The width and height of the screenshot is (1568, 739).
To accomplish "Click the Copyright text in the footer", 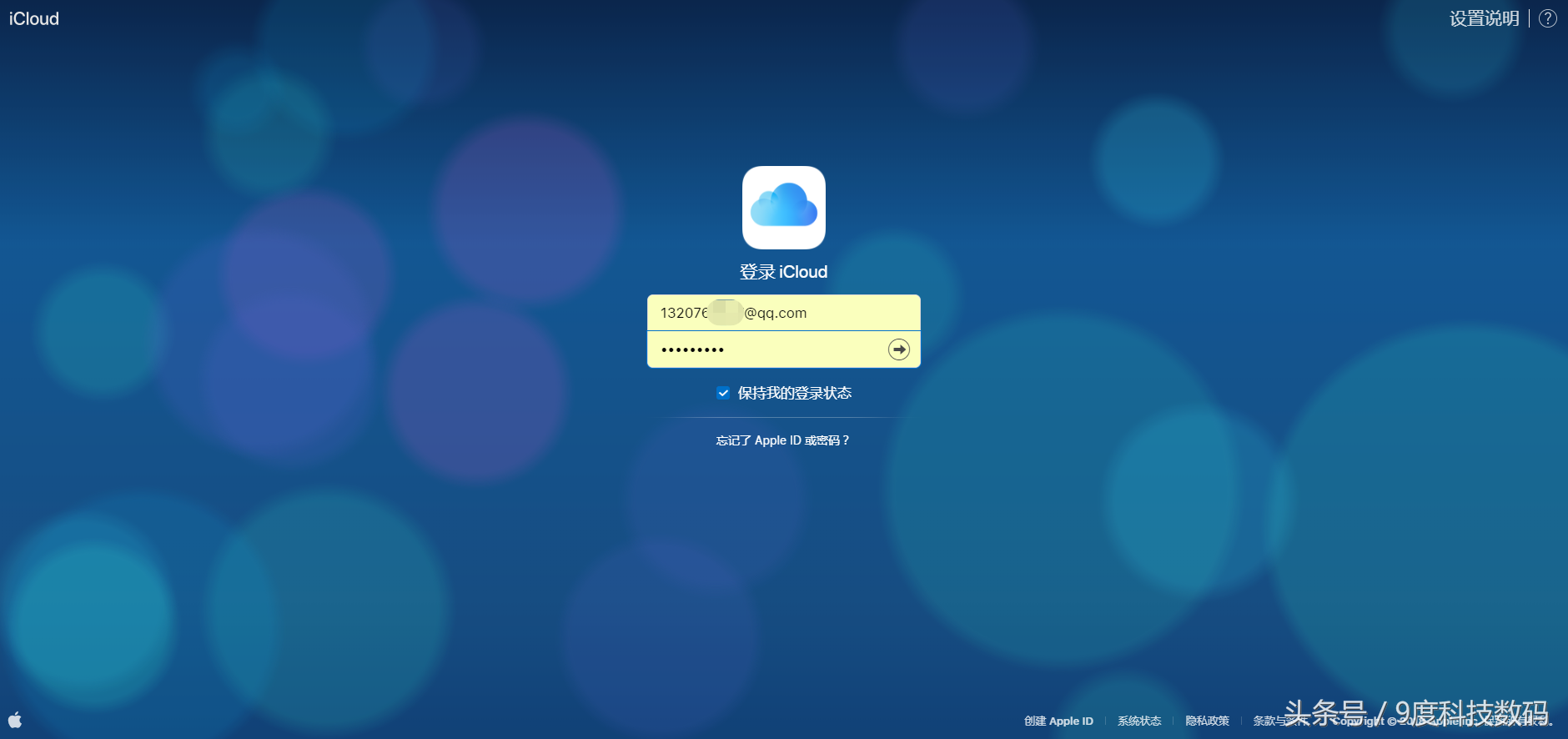I will click(x=1443, y=721).
